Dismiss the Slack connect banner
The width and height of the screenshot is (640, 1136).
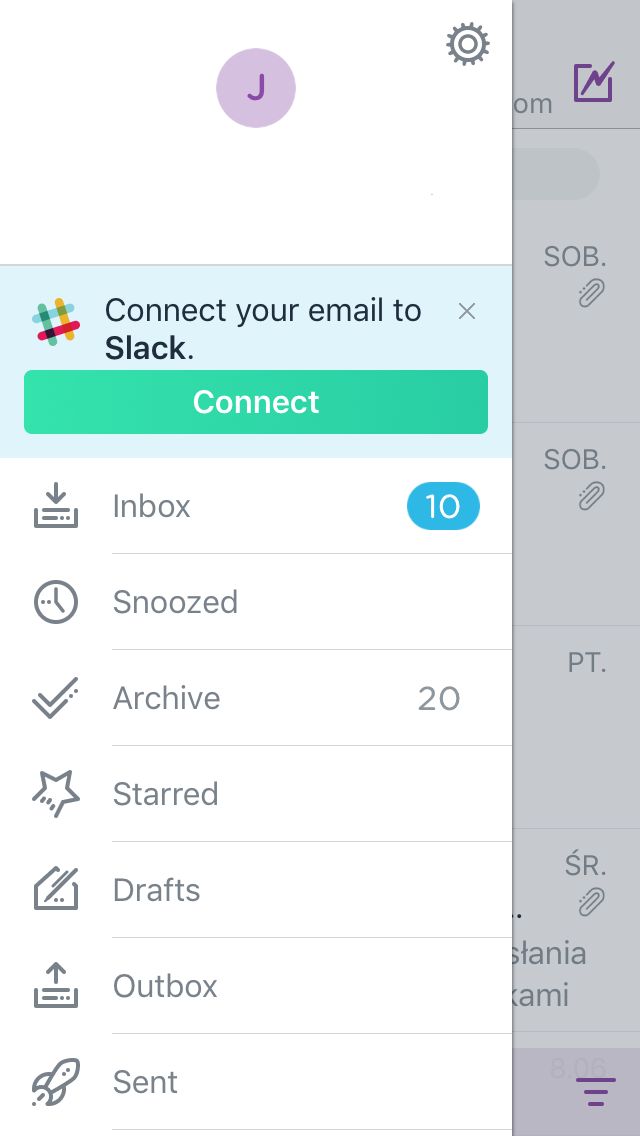466,312
